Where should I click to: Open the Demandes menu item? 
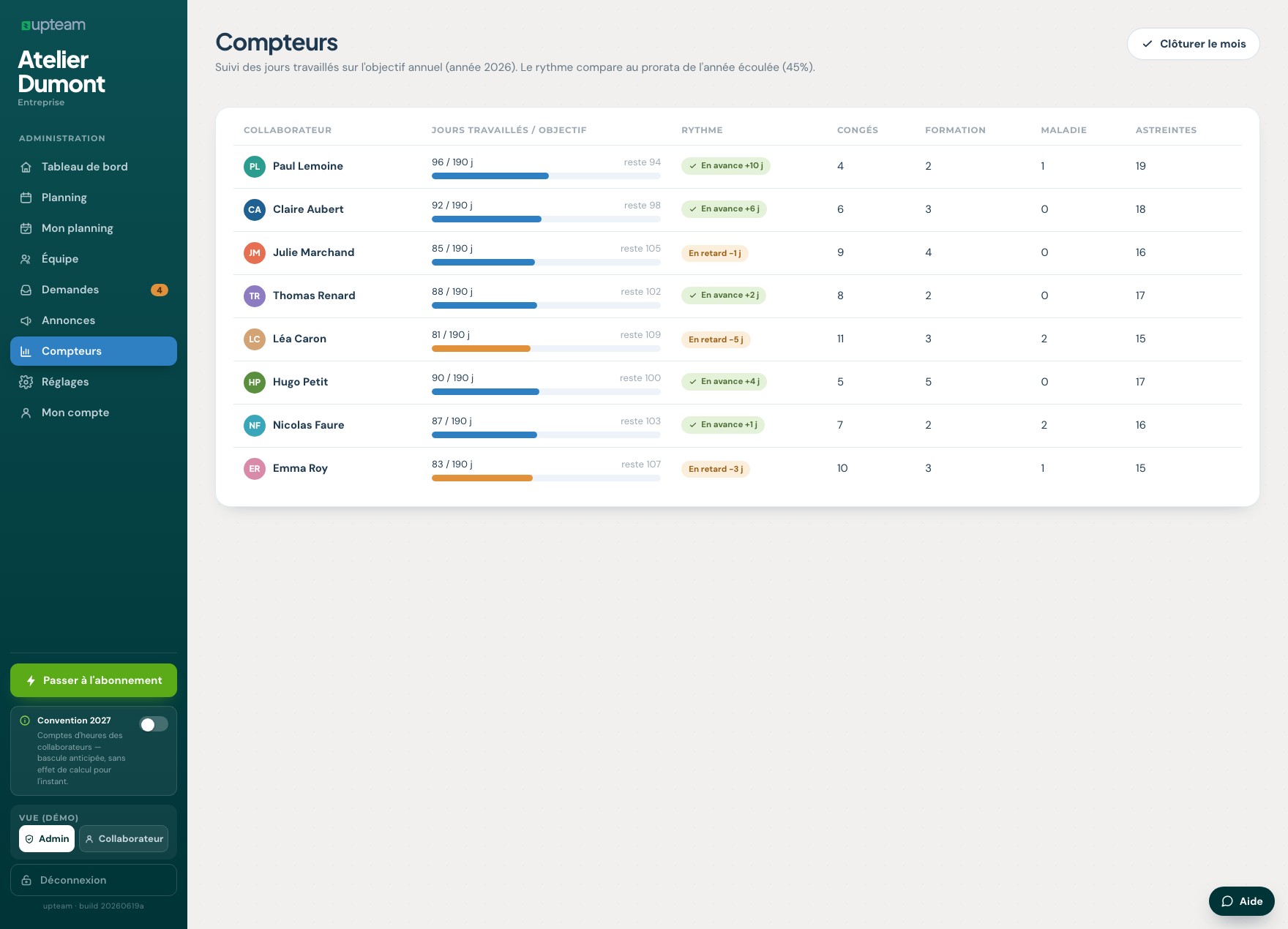[x=94, y=290]
